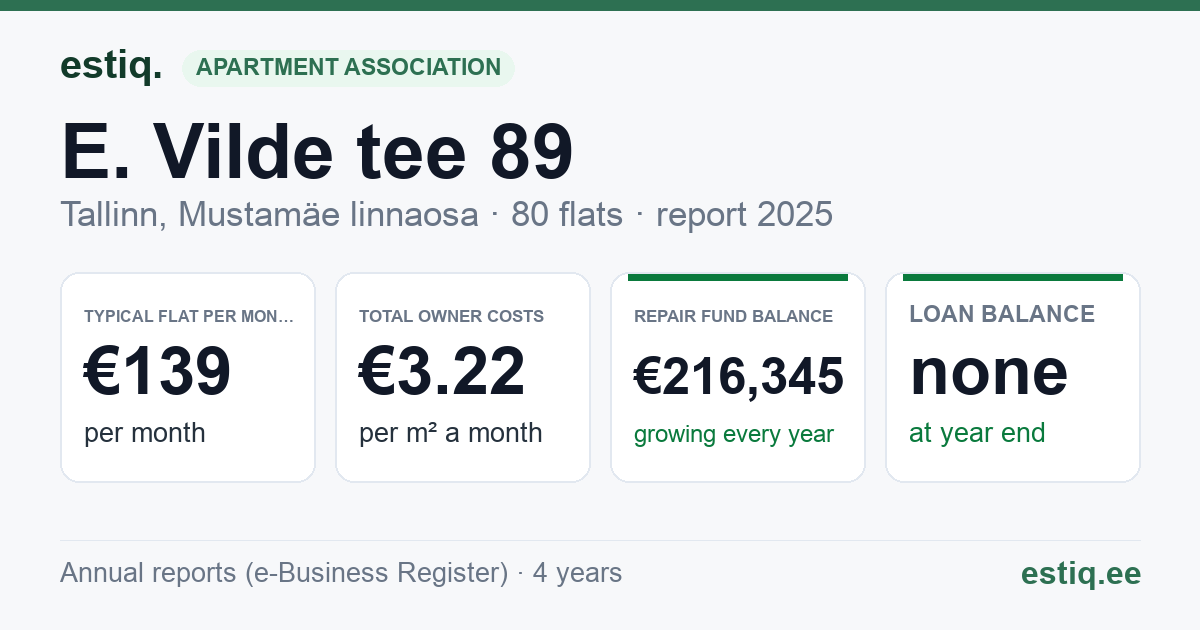Click the €3.22 value
The height and width of the screenshot is (630, 1200).
pos(442,372)
